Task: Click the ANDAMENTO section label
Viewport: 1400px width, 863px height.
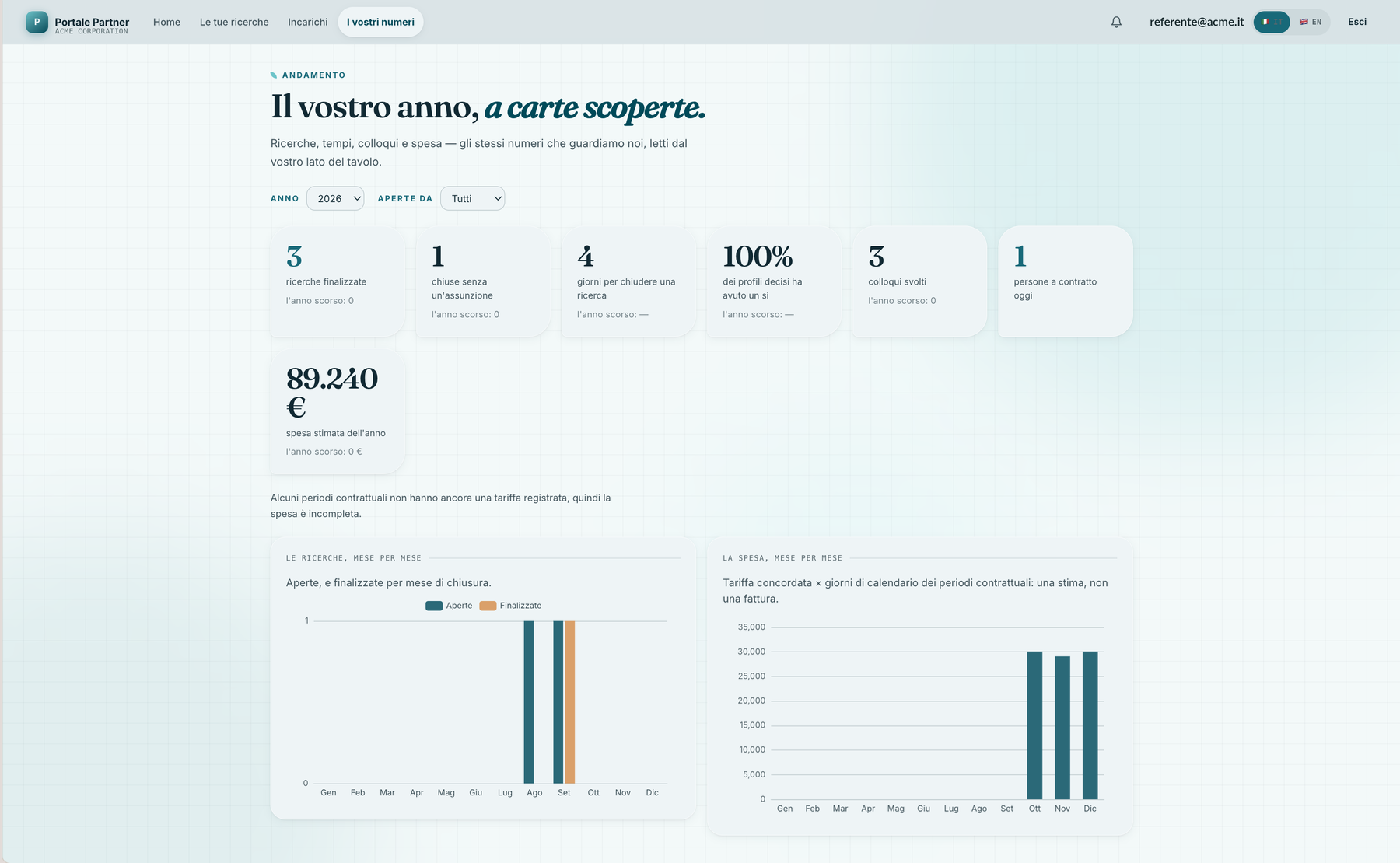Action: coord(313,75)
